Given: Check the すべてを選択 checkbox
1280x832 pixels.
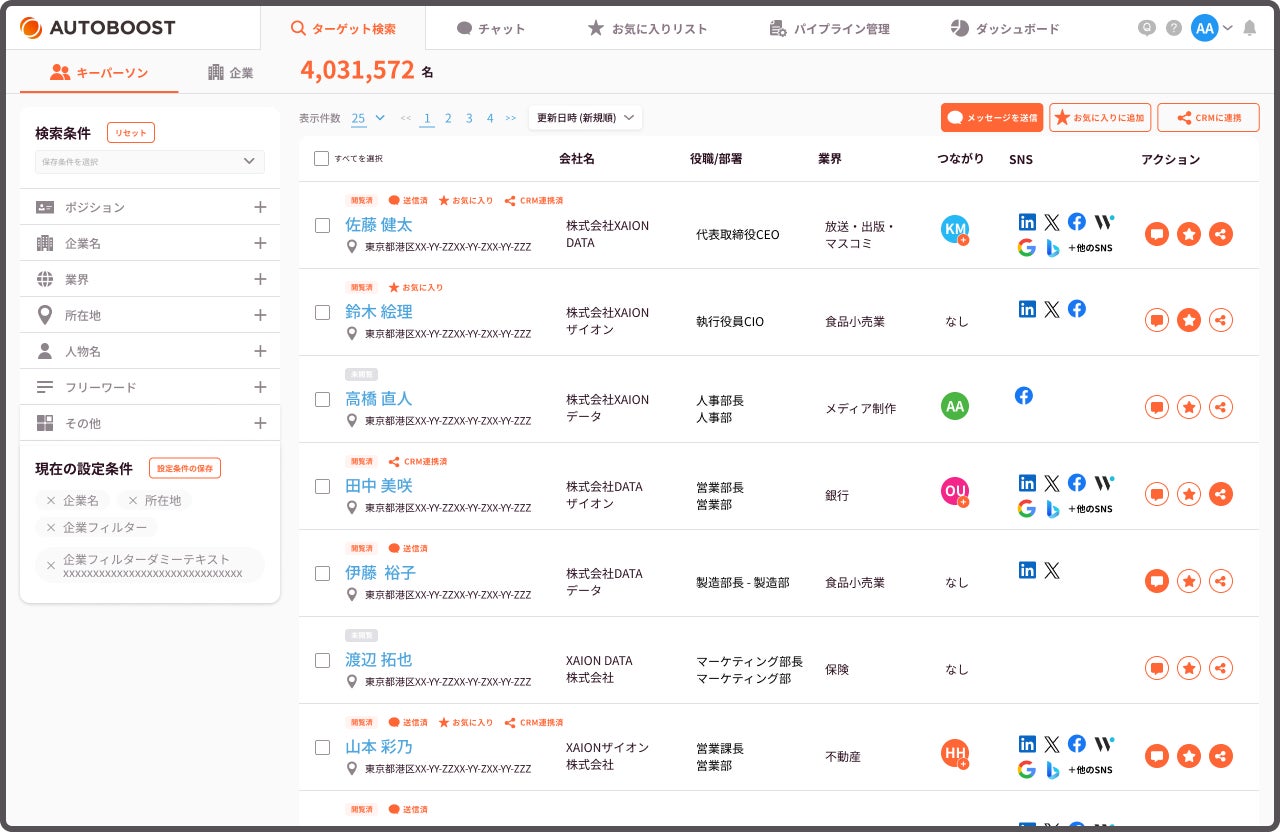Looking at the screenshot, I should (x=321, y=158).
